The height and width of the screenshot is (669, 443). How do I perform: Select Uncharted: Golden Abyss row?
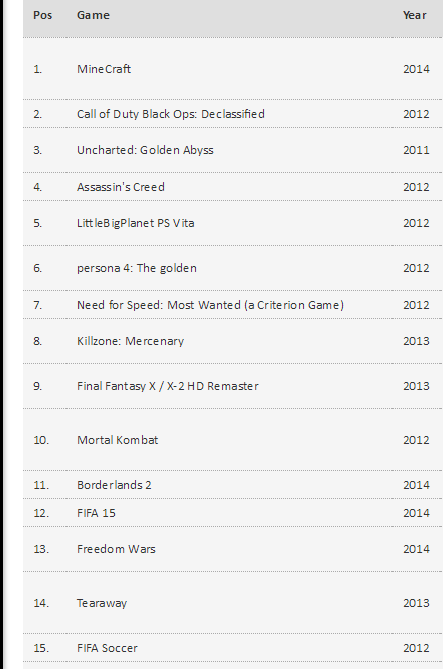tap(233, 150)
